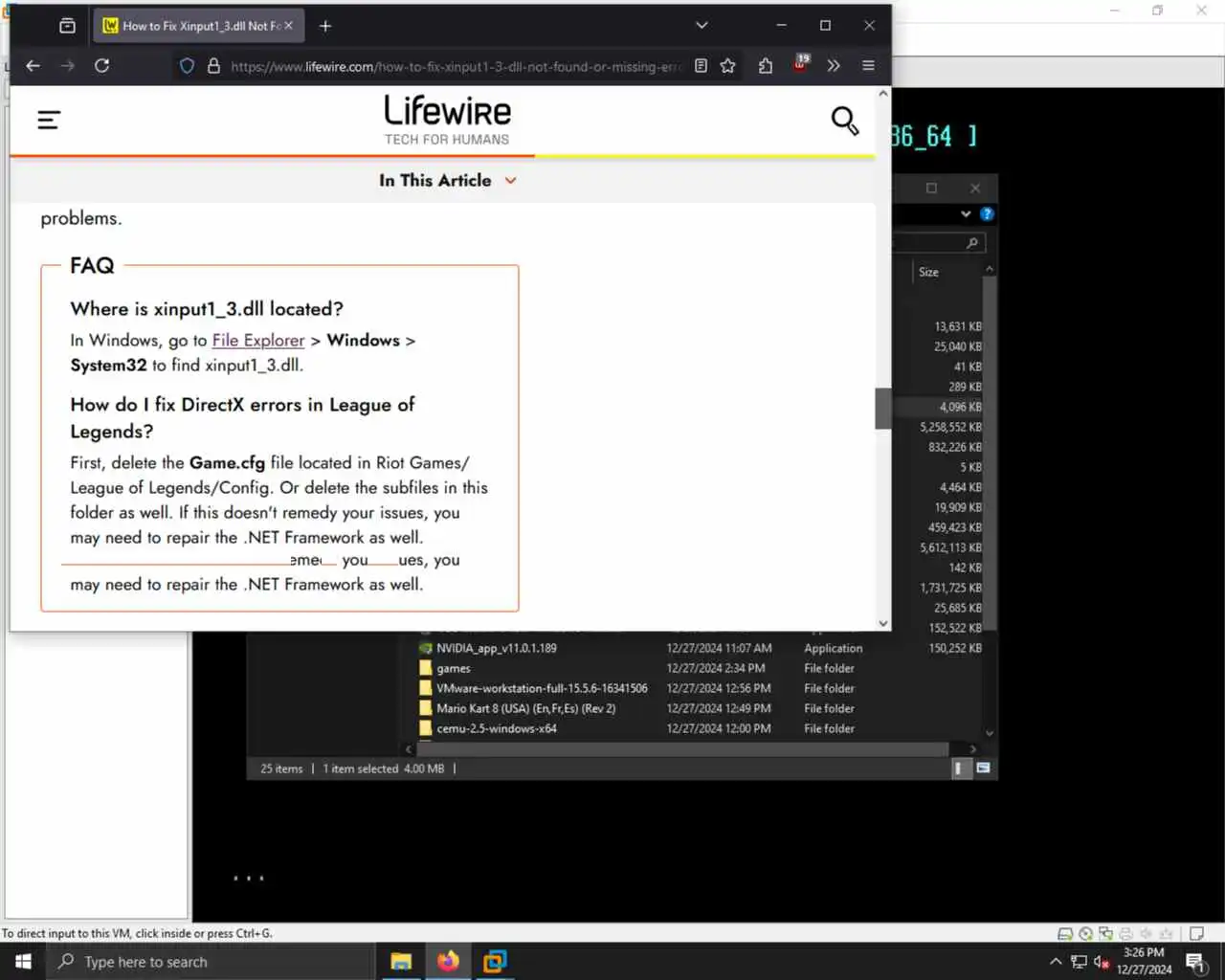Click the VMware hard disk status icon

(1064, 933)
